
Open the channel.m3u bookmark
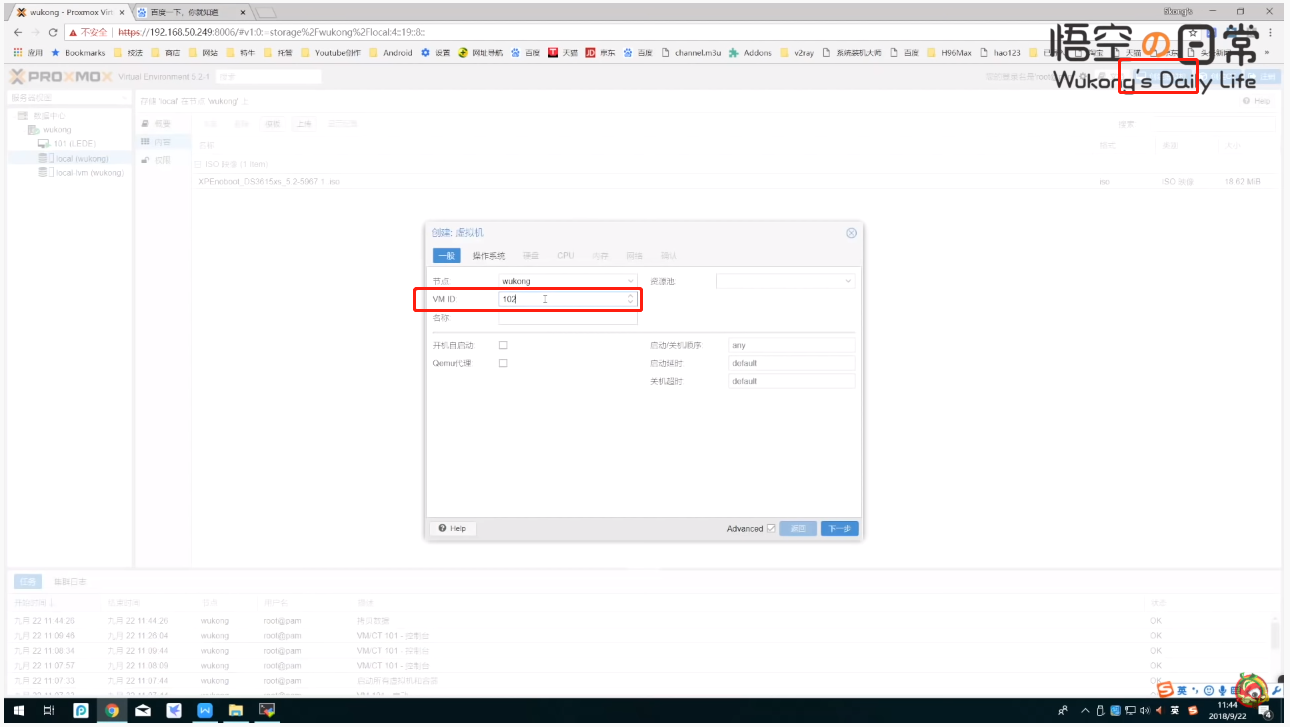690,52
